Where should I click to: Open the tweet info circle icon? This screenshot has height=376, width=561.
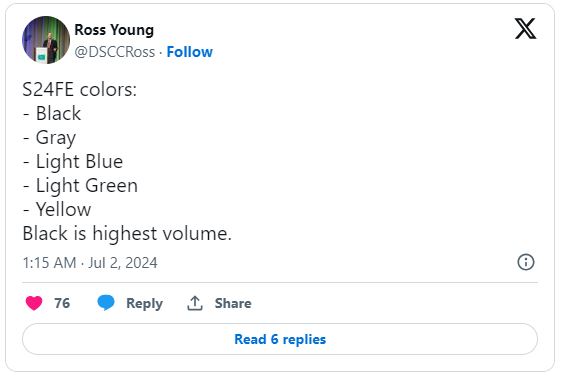526,262
